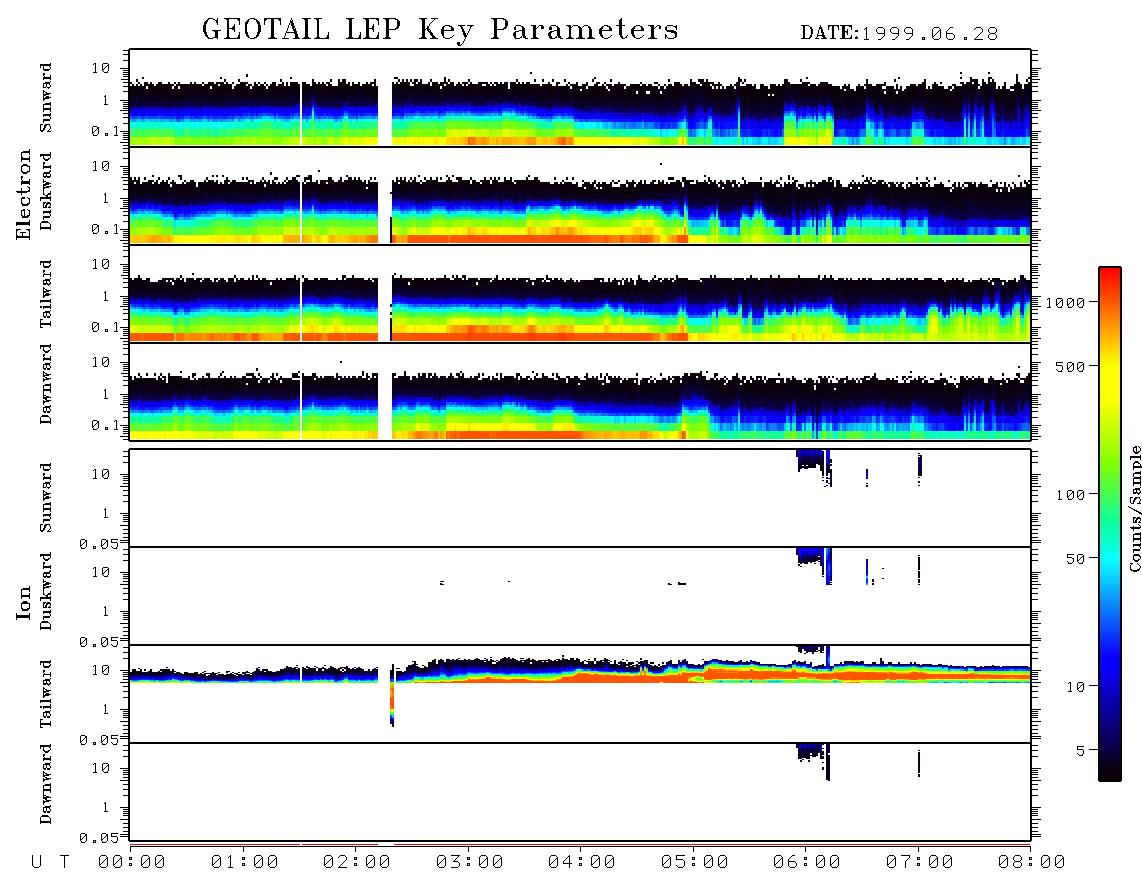1142x880 pixels.
Task: Click the Counts/Sample colorbar title
Action: click(x=1135, y=509)
